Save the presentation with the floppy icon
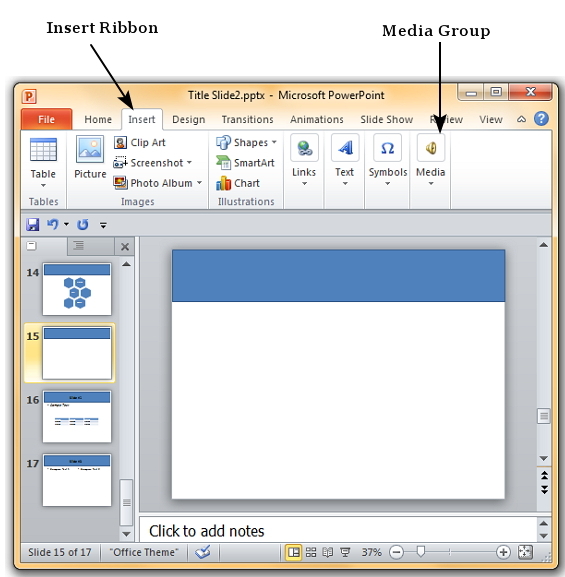 [33, 224]
